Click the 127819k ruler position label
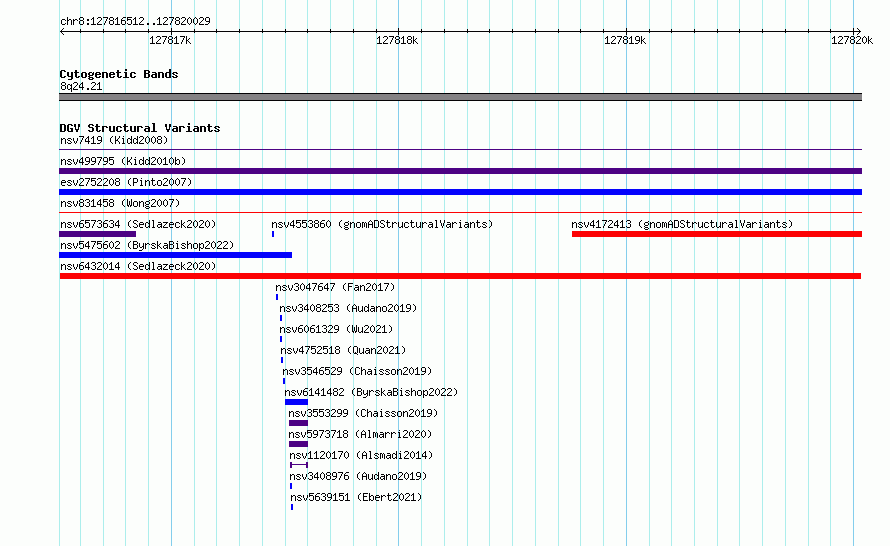This screenshot has height=546, width=890. tap(625, 40)
